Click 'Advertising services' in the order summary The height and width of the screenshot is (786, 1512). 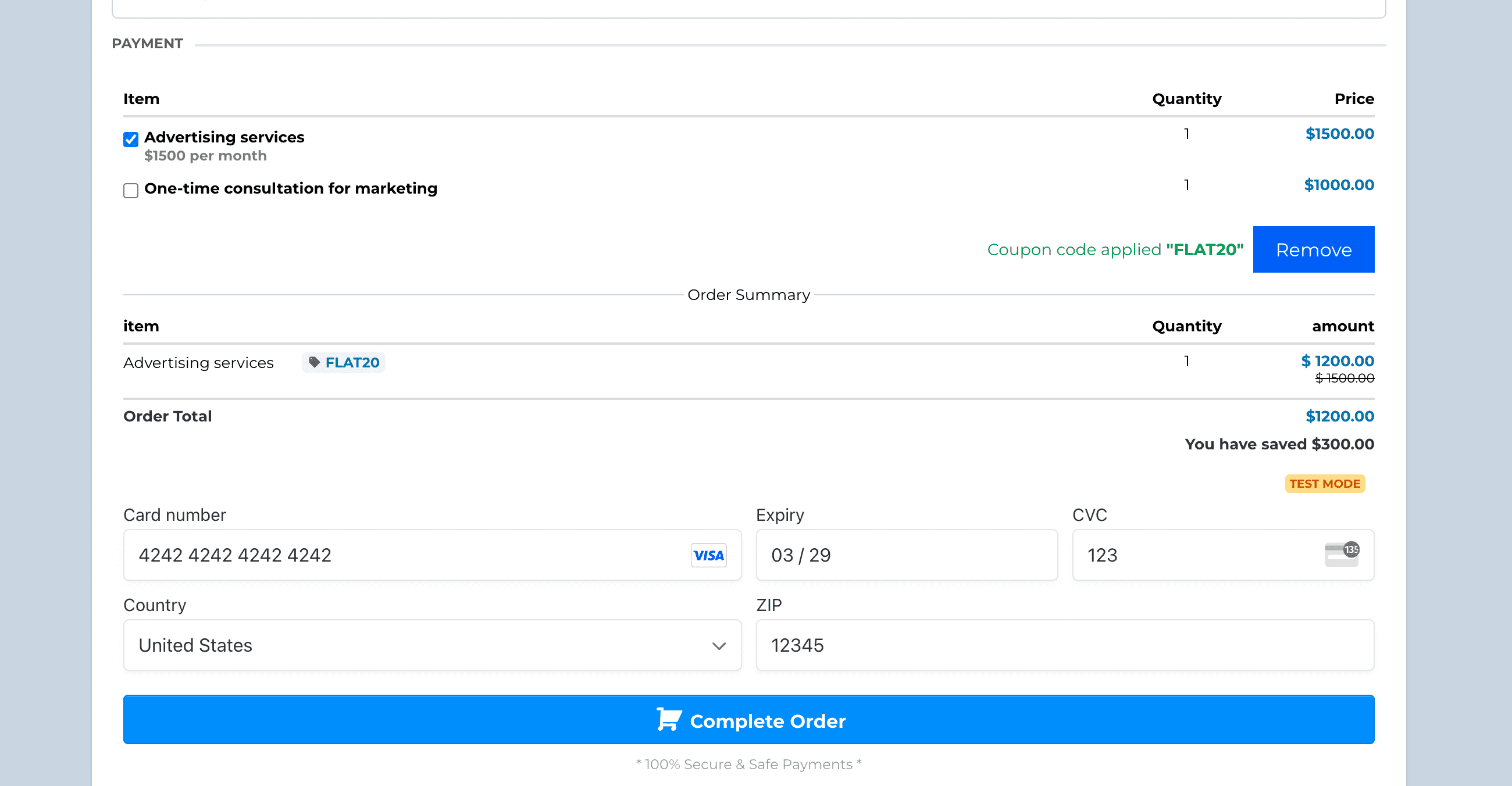[x=198, y=363]
